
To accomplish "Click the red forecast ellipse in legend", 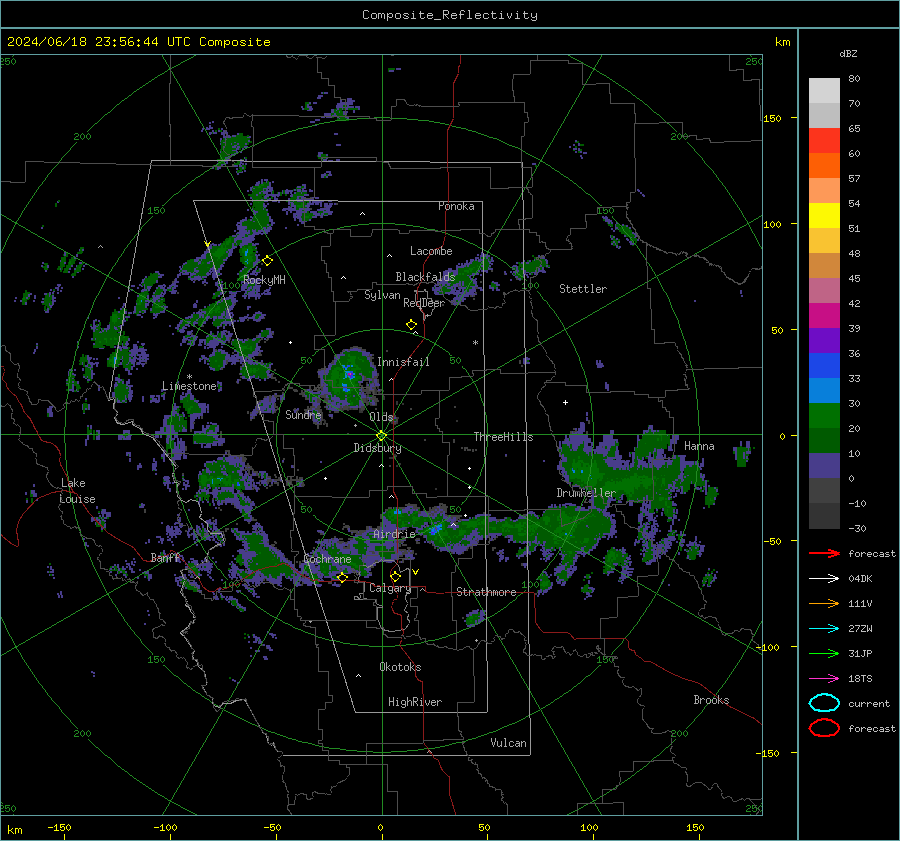I will pos(824,728).
